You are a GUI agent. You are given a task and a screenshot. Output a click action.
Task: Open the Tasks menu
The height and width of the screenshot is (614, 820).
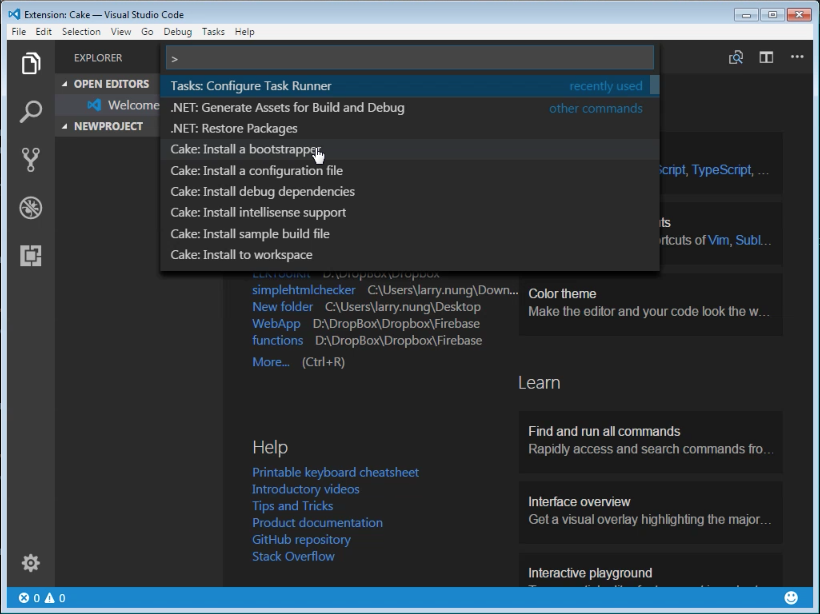(x=213, y=32)
